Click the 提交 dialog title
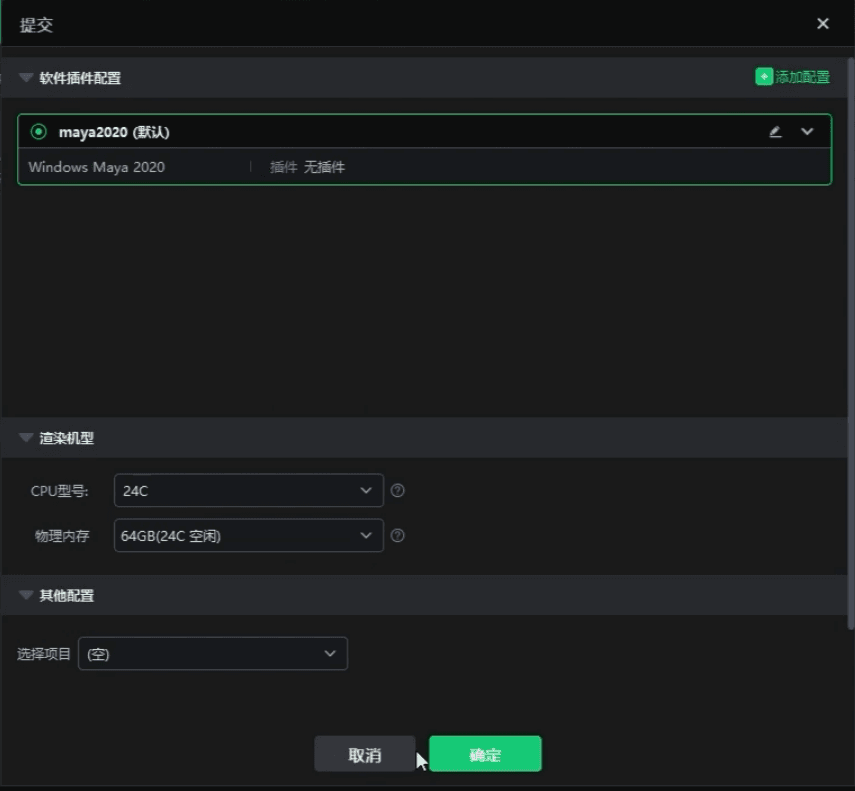Viewport: 855px width, 791px height. (x=37, y=25)
